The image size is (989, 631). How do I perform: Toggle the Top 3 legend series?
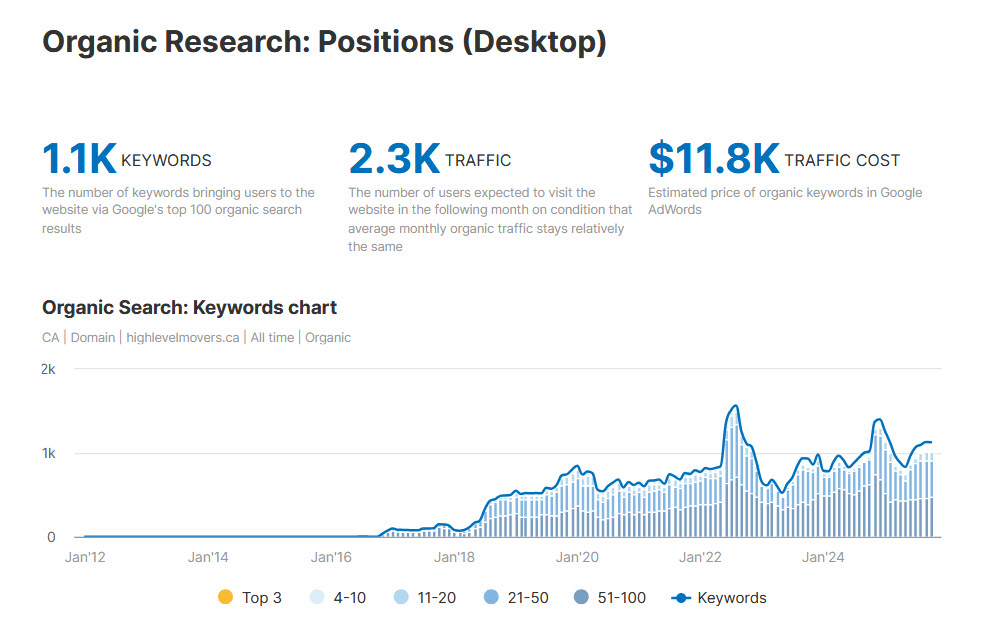click(x=250, y=598)
